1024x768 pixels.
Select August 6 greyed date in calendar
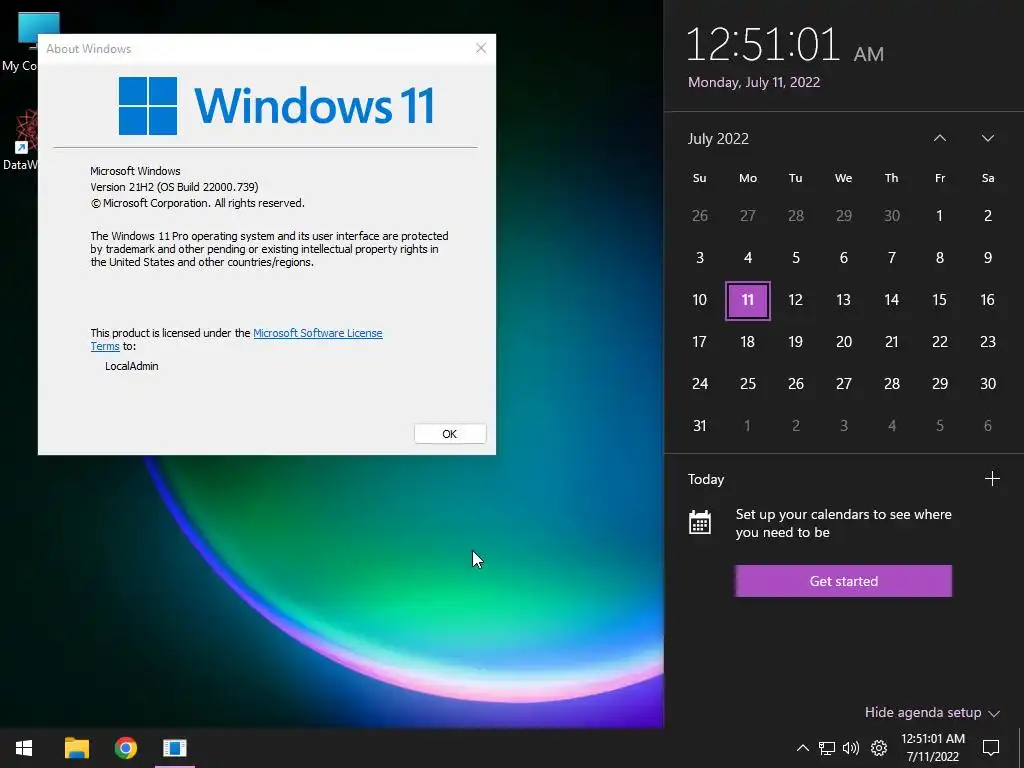pyautogui.click(x=987, y=426)
